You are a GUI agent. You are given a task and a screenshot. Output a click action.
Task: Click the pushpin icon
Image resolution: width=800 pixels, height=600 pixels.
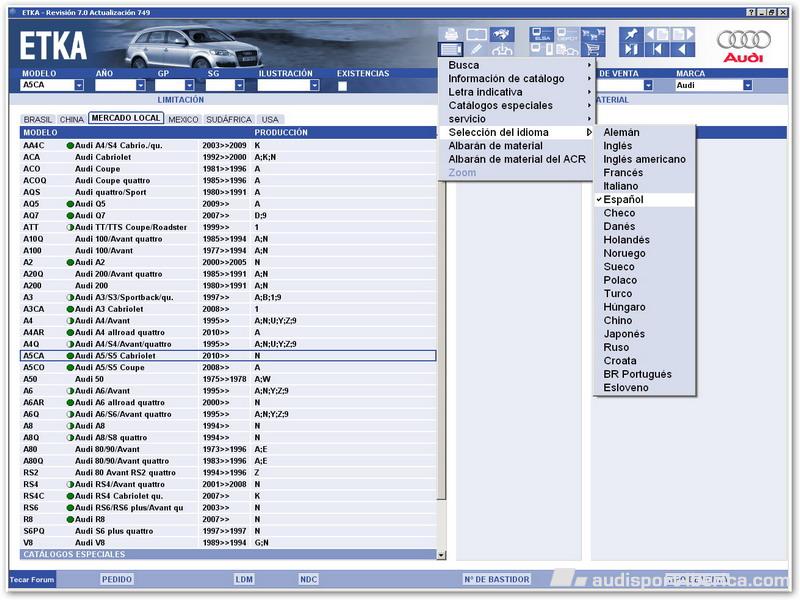pos(631,34)
